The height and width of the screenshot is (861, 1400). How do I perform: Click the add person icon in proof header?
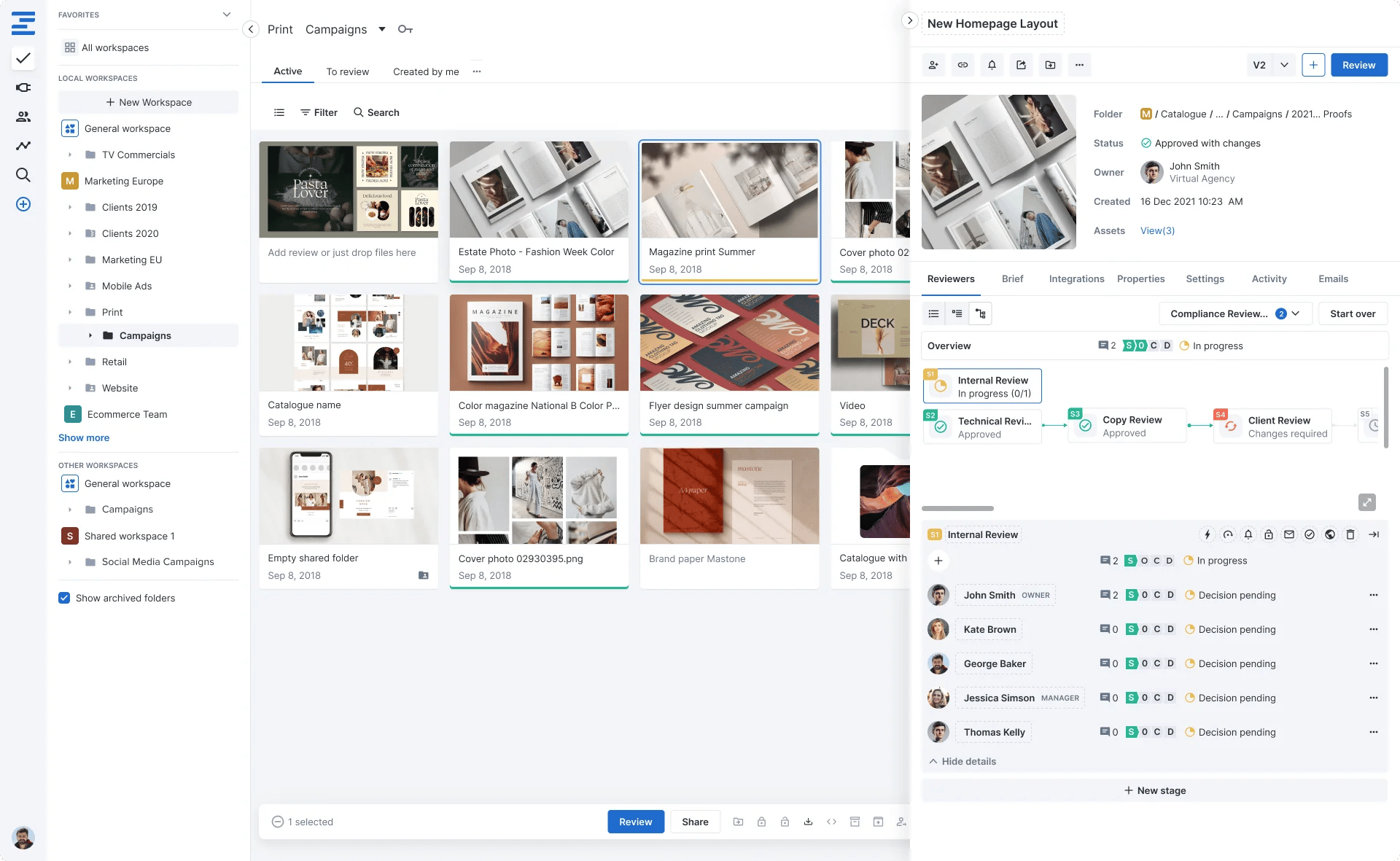click(x=933, y=65)
